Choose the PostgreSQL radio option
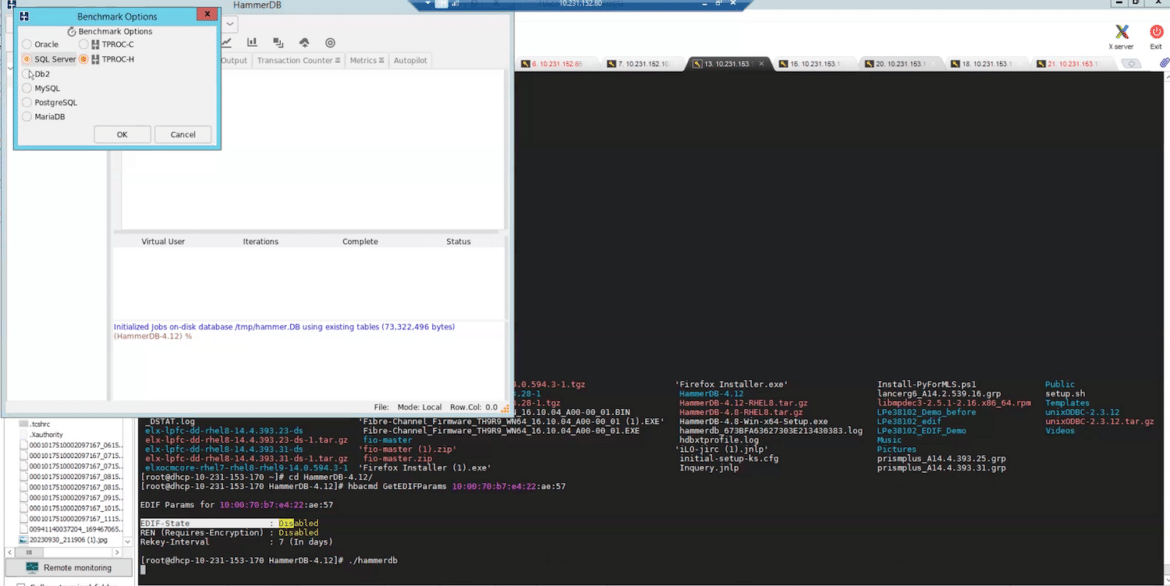 [27, 102]
